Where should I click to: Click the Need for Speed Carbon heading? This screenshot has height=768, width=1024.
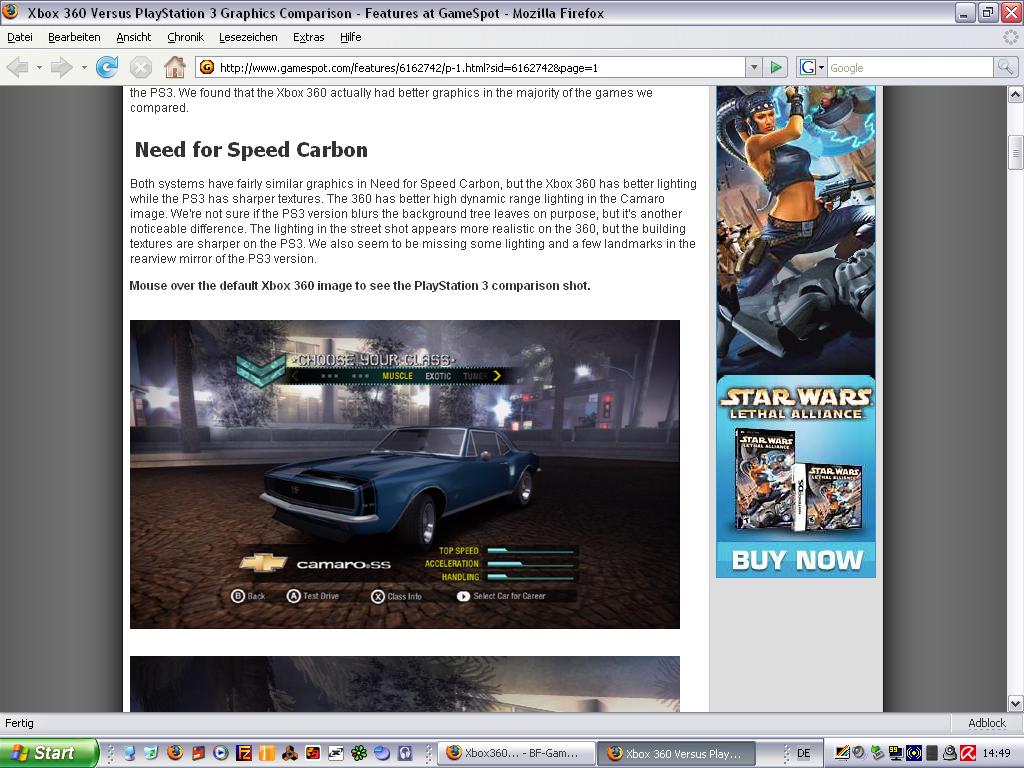click(x=251, y=150)
